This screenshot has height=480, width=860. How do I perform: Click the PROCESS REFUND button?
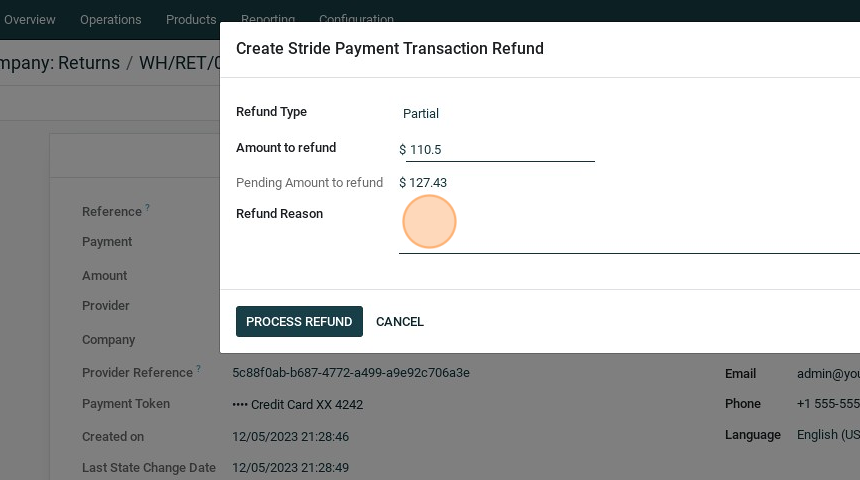[x=299, y=322]
